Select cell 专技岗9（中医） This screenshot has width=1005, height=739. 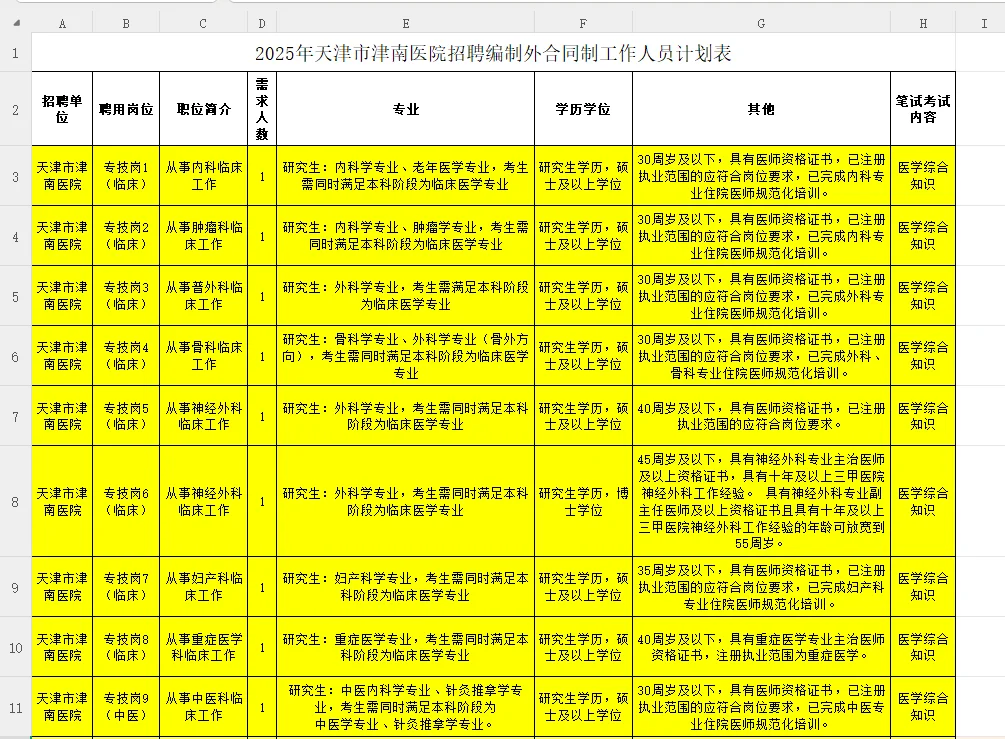[x=126, y=708]
